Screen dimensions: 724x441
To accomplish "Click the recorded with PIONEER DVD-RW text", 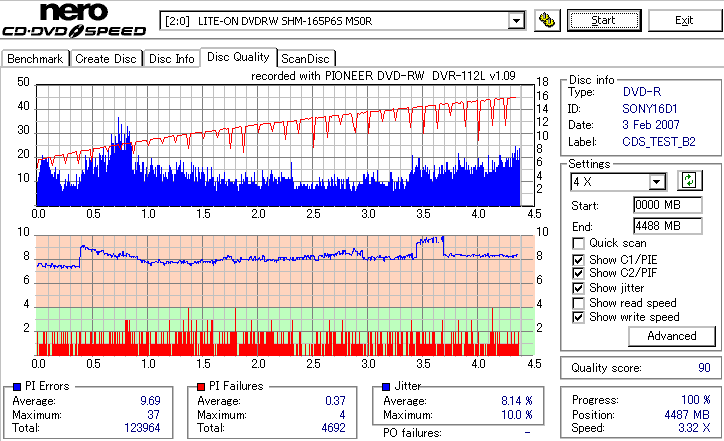I will pos(383,76).
